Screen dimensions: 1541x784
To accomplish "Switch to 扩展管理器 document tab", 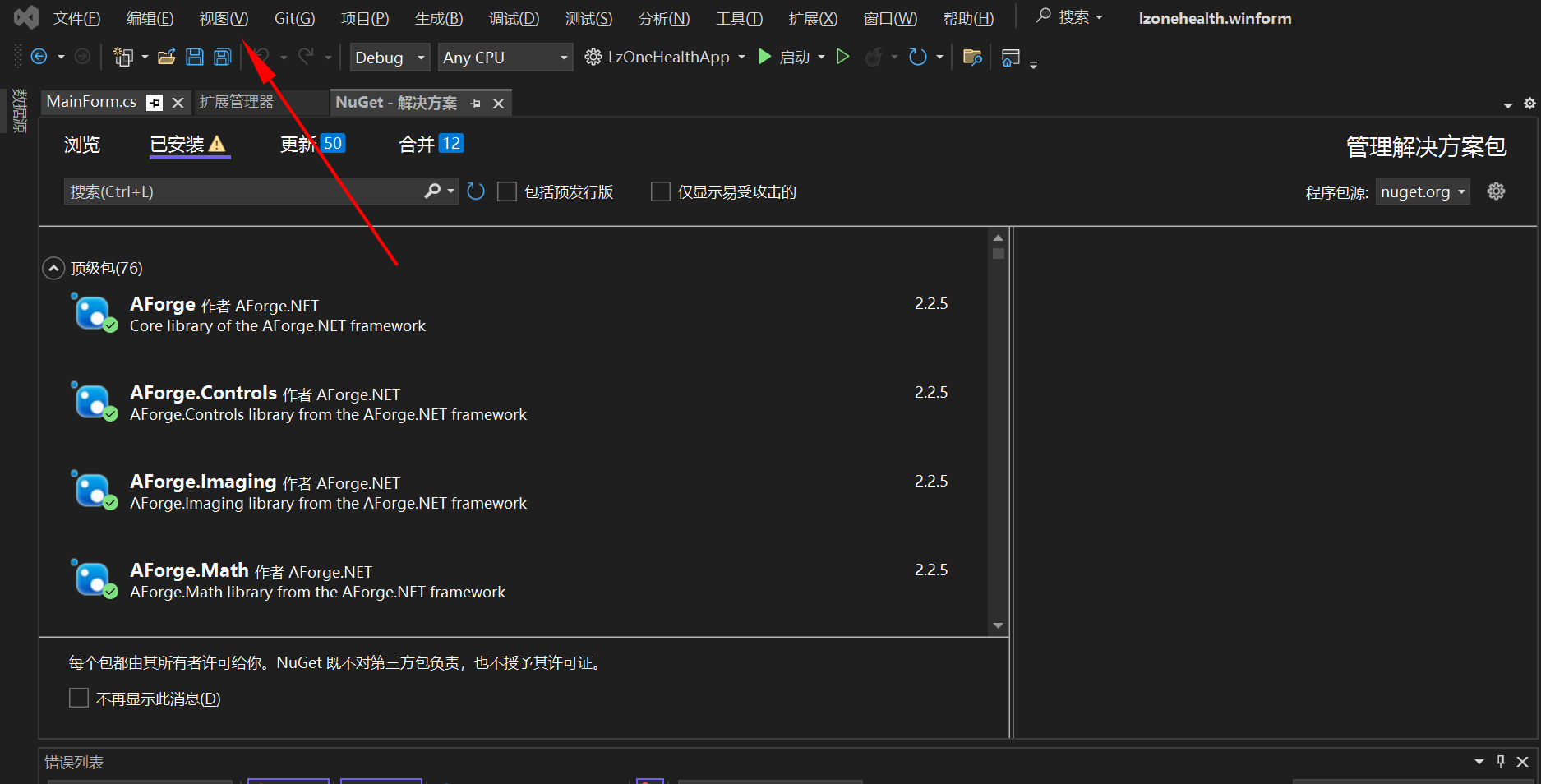I will 237,102.
